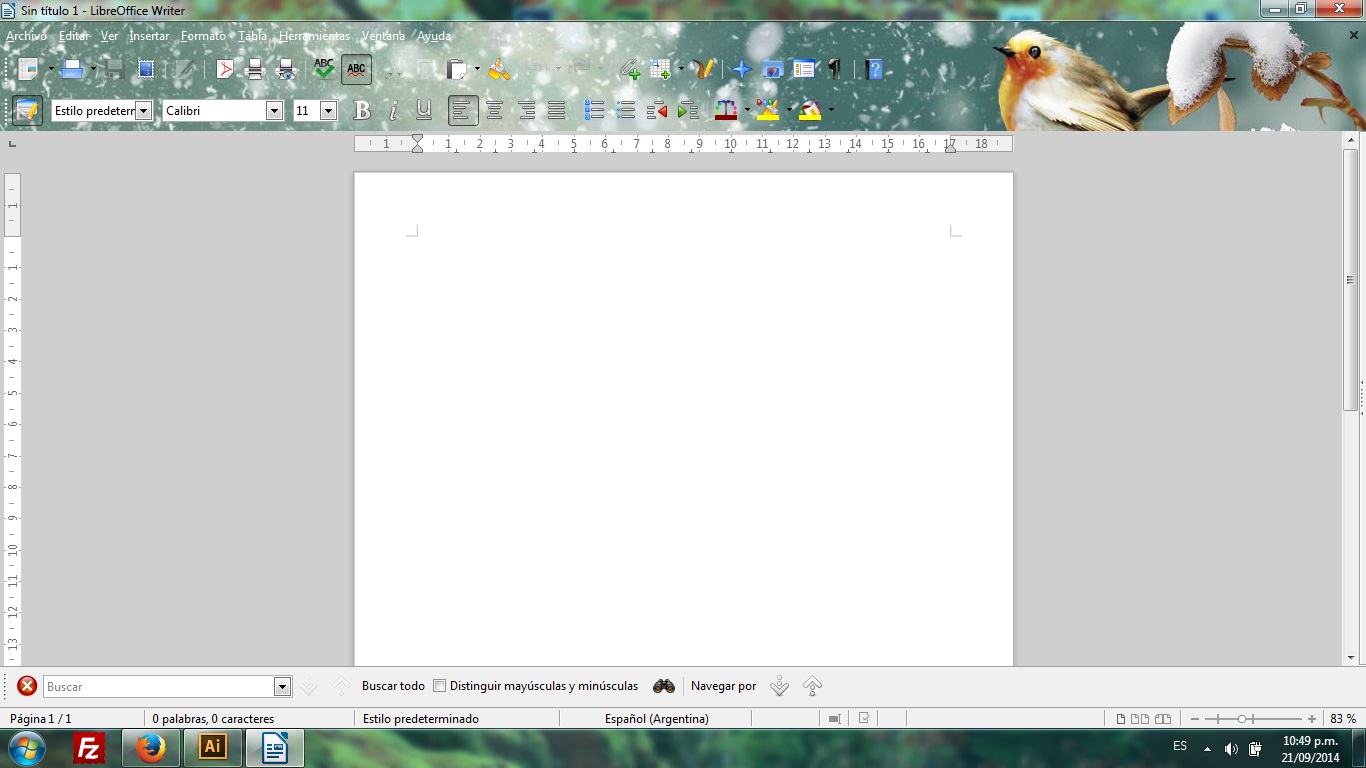Image resolution: width=1366 pixels, height=768 pixels.
Task: Run spelling and grammar check
Action: coord(324,69)
